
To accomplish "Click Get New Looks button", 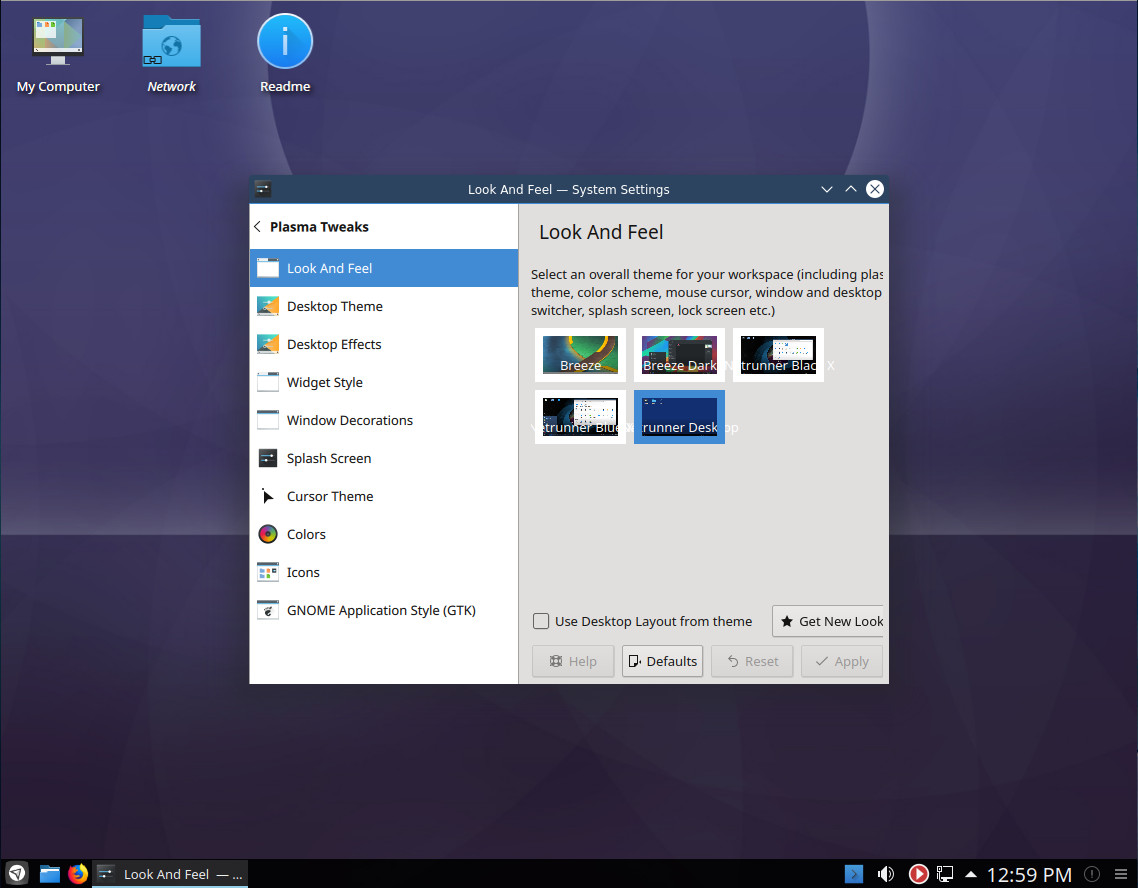I will tap(828, 621).
